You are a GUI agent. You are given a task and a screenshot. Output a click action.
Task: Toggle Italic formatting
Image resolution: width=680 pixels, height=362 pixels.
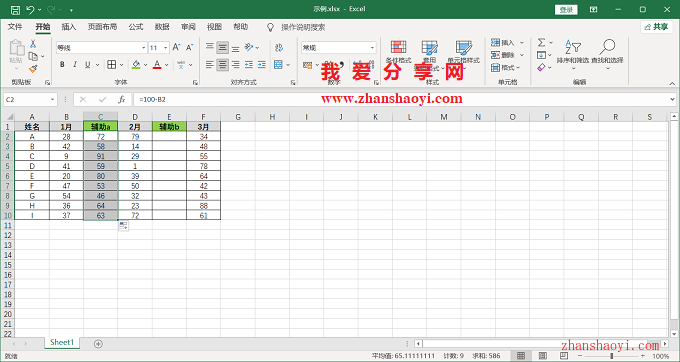(x=75, y=65)
